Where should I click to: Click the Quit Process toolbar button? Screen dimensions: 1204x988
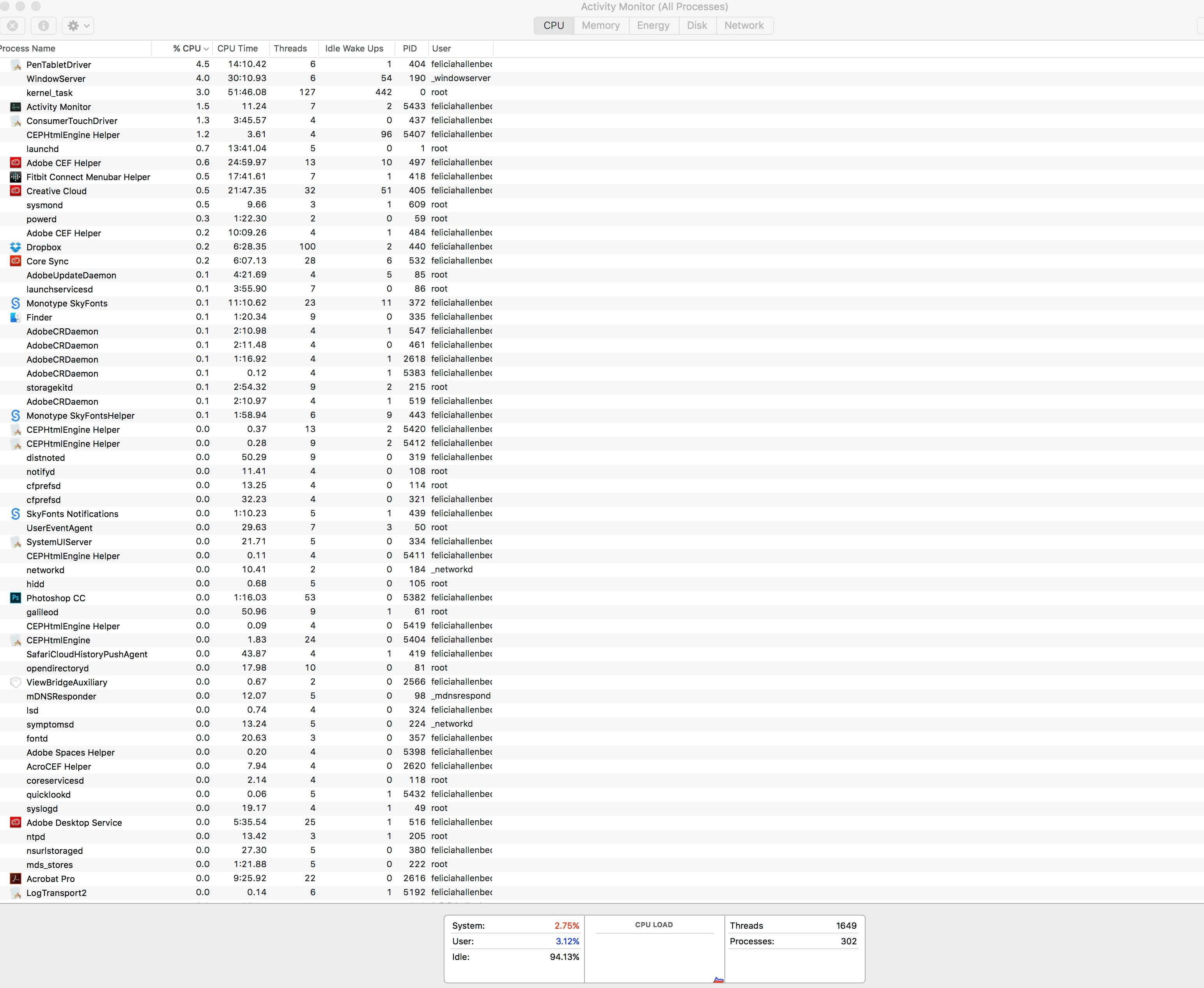tap(12, 26)
